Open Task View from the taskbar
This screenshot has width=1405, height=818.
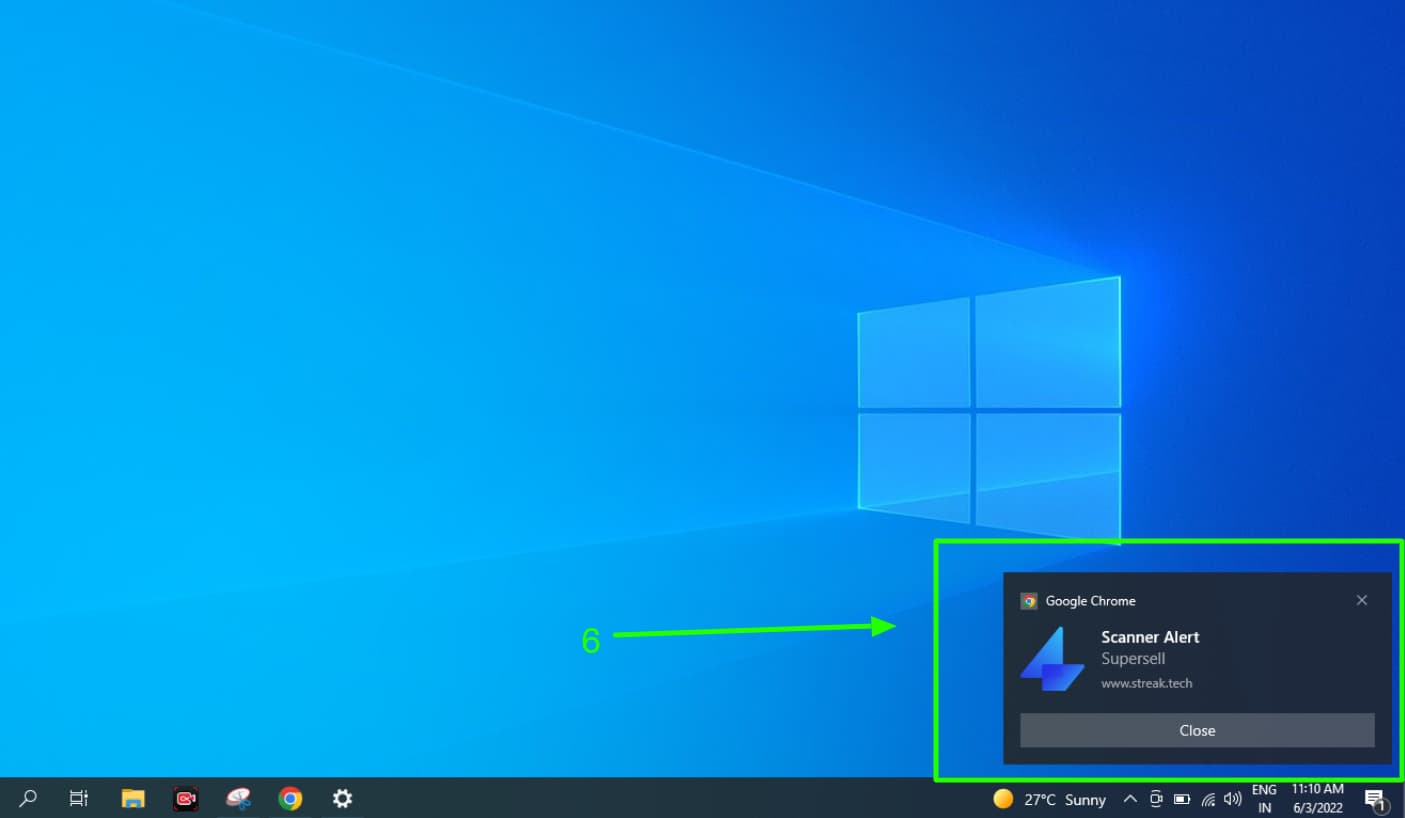[79, 798]
